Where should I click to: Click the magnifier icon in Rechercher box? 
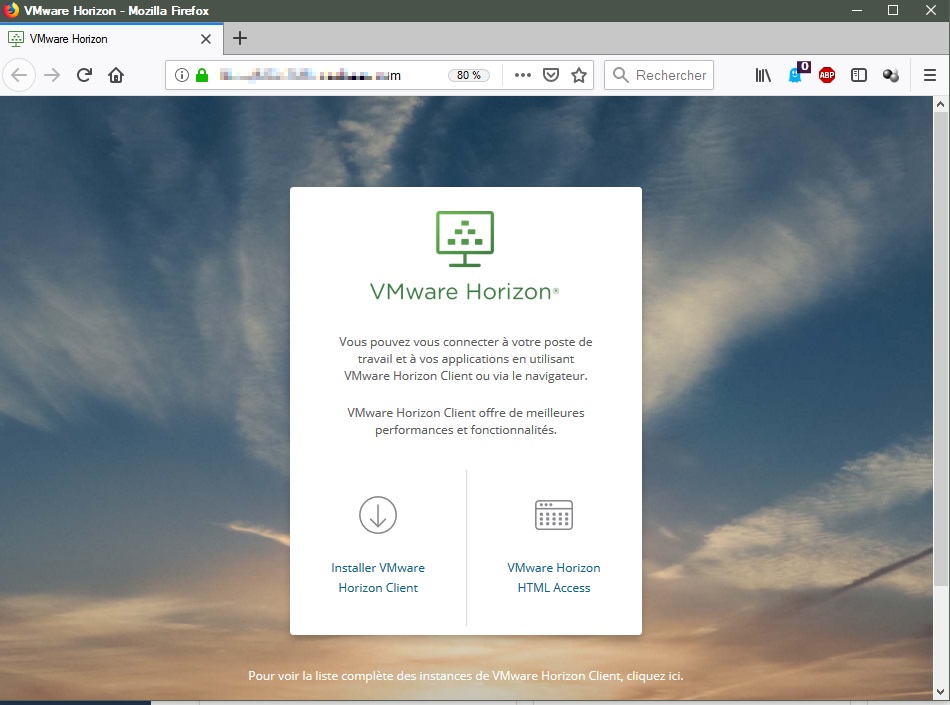click(x=620, y=75)
